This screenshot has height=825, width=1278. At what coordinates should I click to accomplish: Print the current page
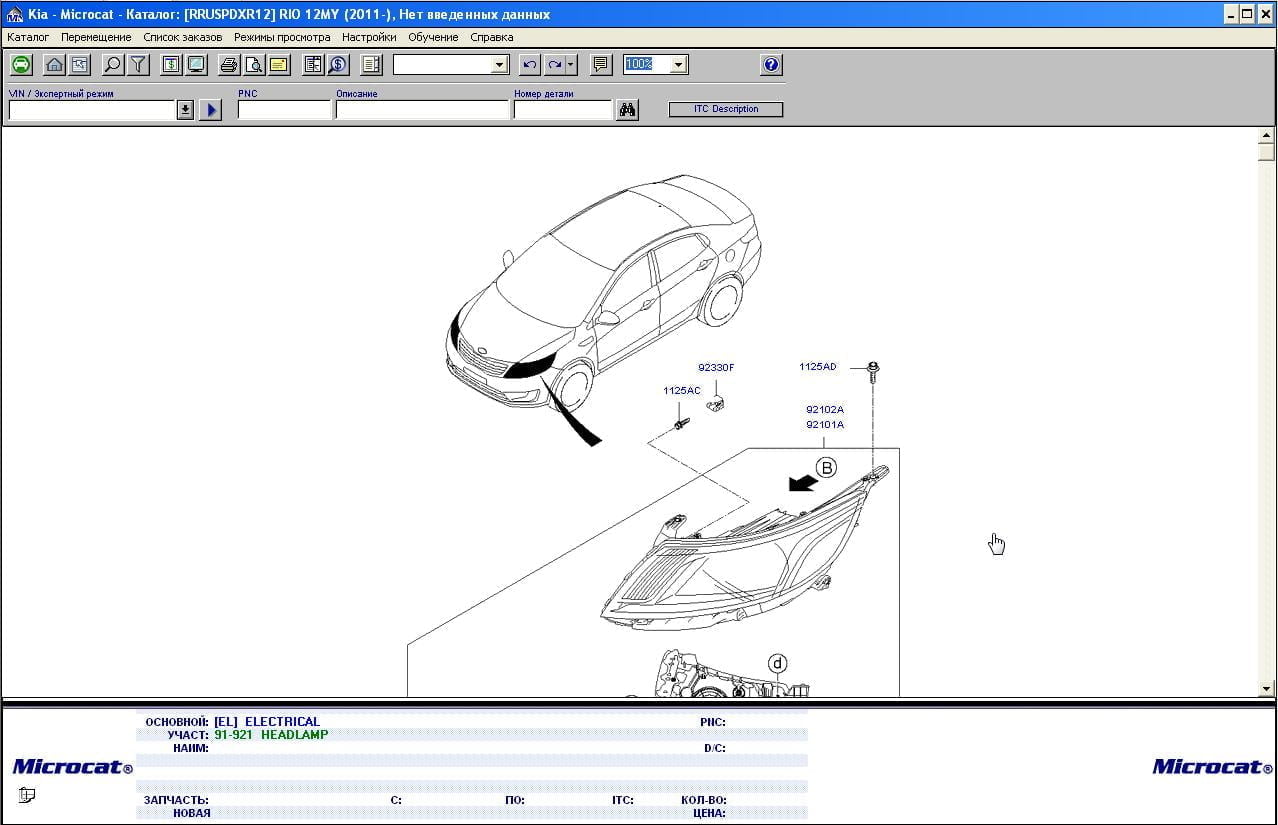pos(229,65)
